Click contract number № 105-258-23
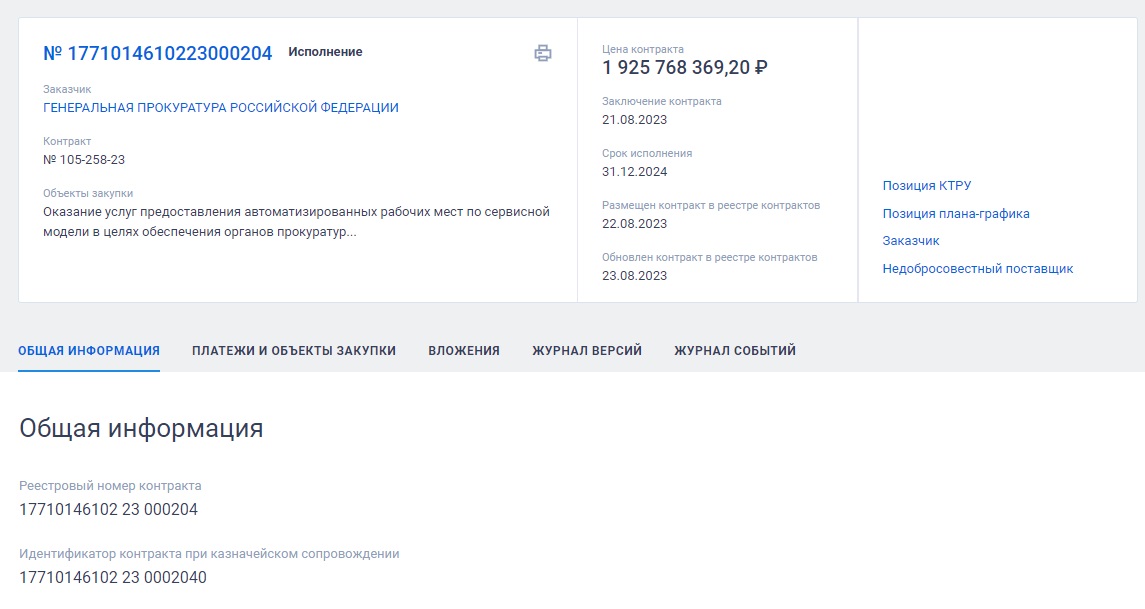Image resolution: width=1145 pixels, height=609 pixels. (x=84, y=159)
